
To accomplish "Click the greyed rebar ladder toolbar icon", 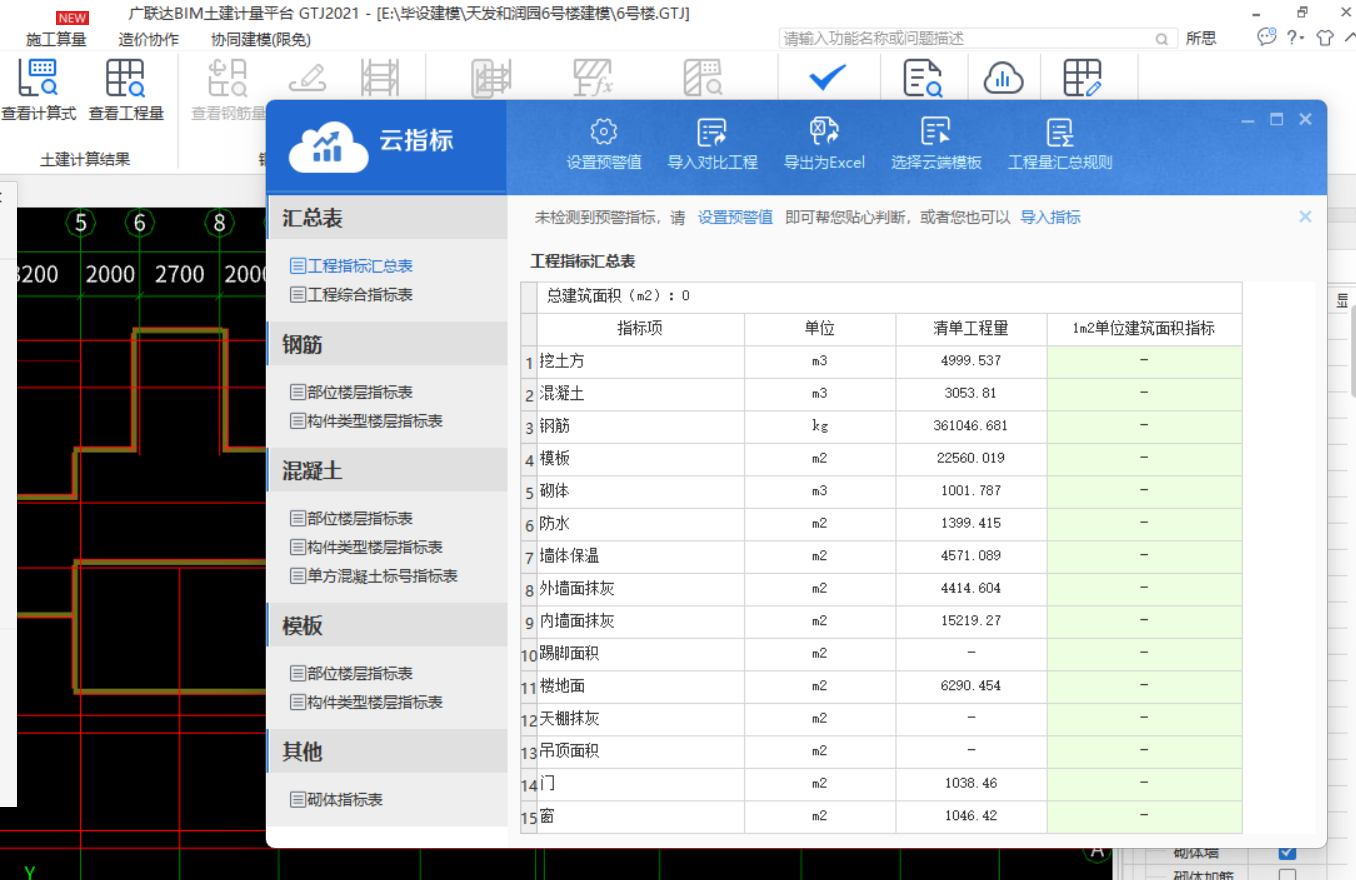I will pyautogui.click(x=380, y=78).
